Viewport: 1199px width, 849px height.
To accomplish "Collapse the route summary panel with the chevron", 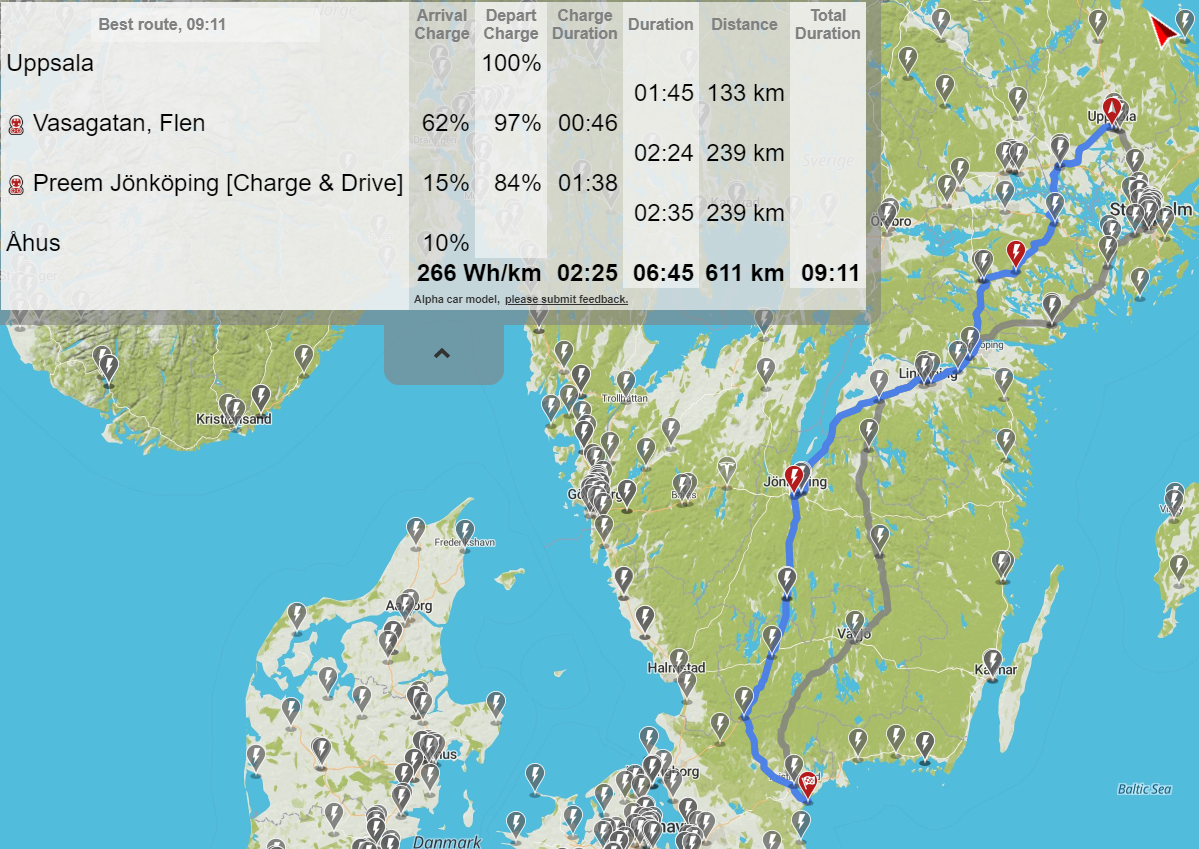I will 443,354.
